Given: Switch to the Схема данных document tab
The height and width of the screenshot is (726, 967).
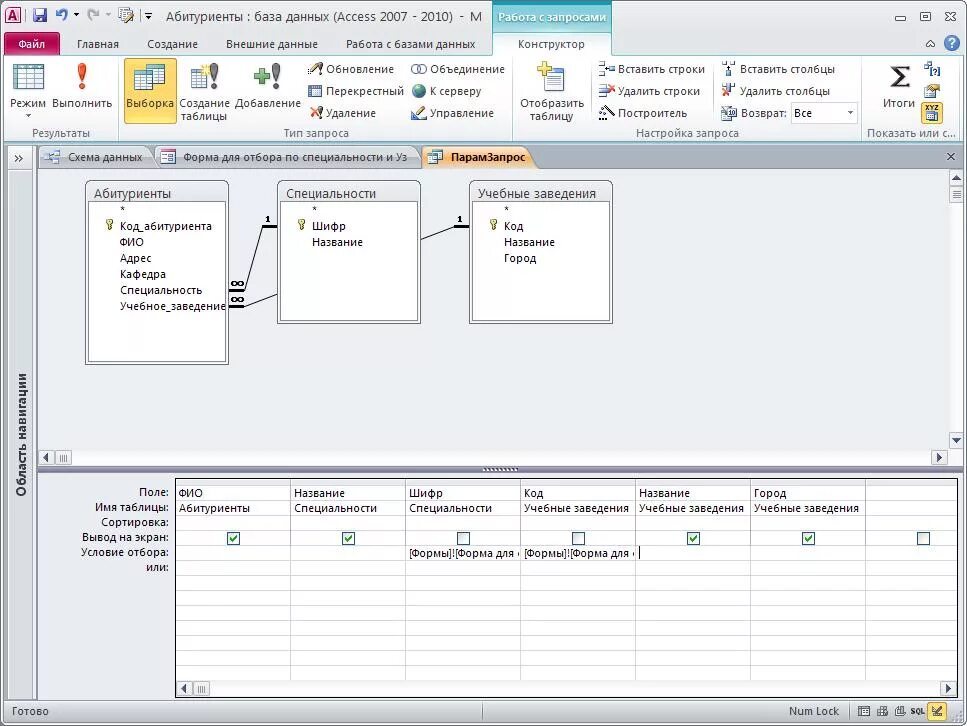Looking at the screenshot, I should click(x=96, y=157).
